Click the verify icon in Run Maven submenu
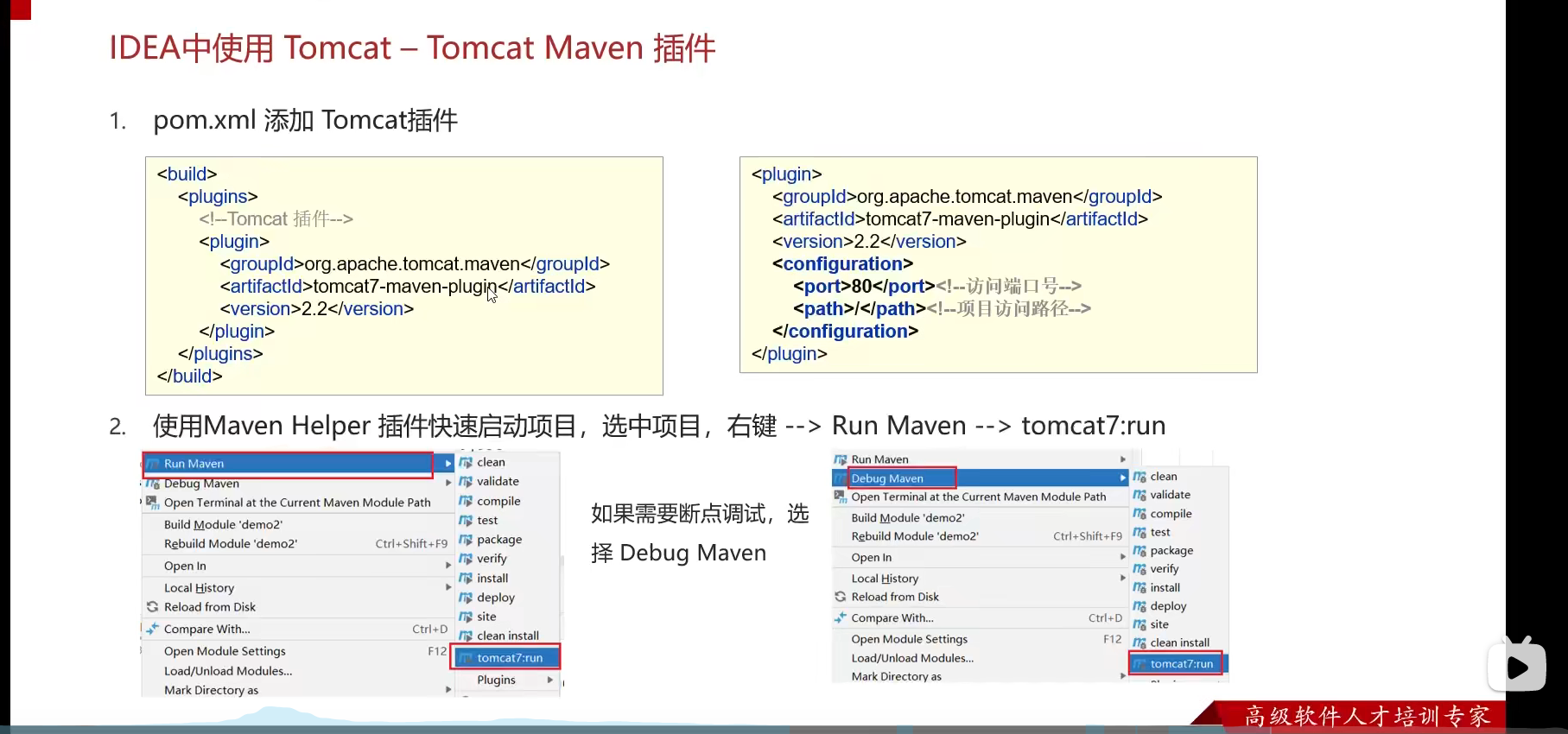This screenshot has width=1568, height=734. (x=466, y=559)
